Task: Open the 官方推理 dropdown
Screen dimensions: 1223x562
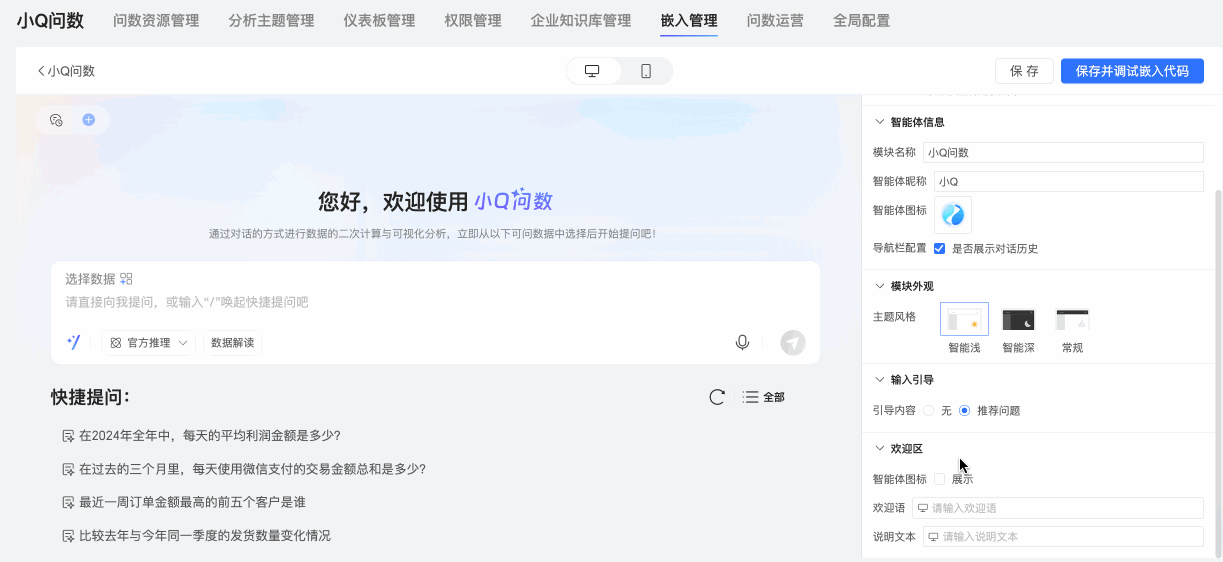Action: [149, 343]
